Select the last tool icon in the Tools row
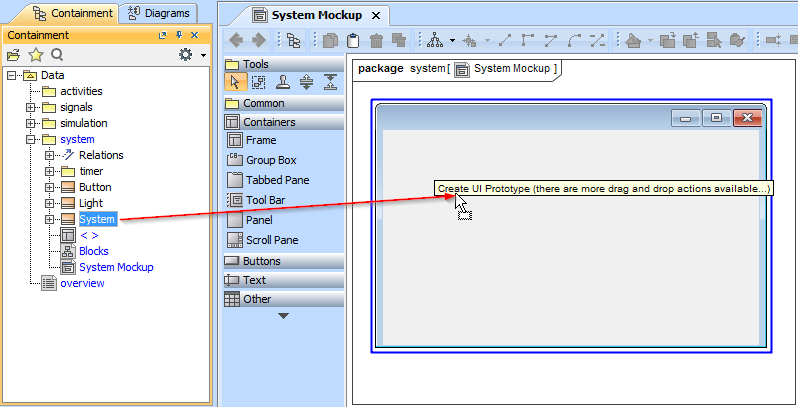Image resolution: width=798 pixels, height=407 pixels. pos(330,82)
